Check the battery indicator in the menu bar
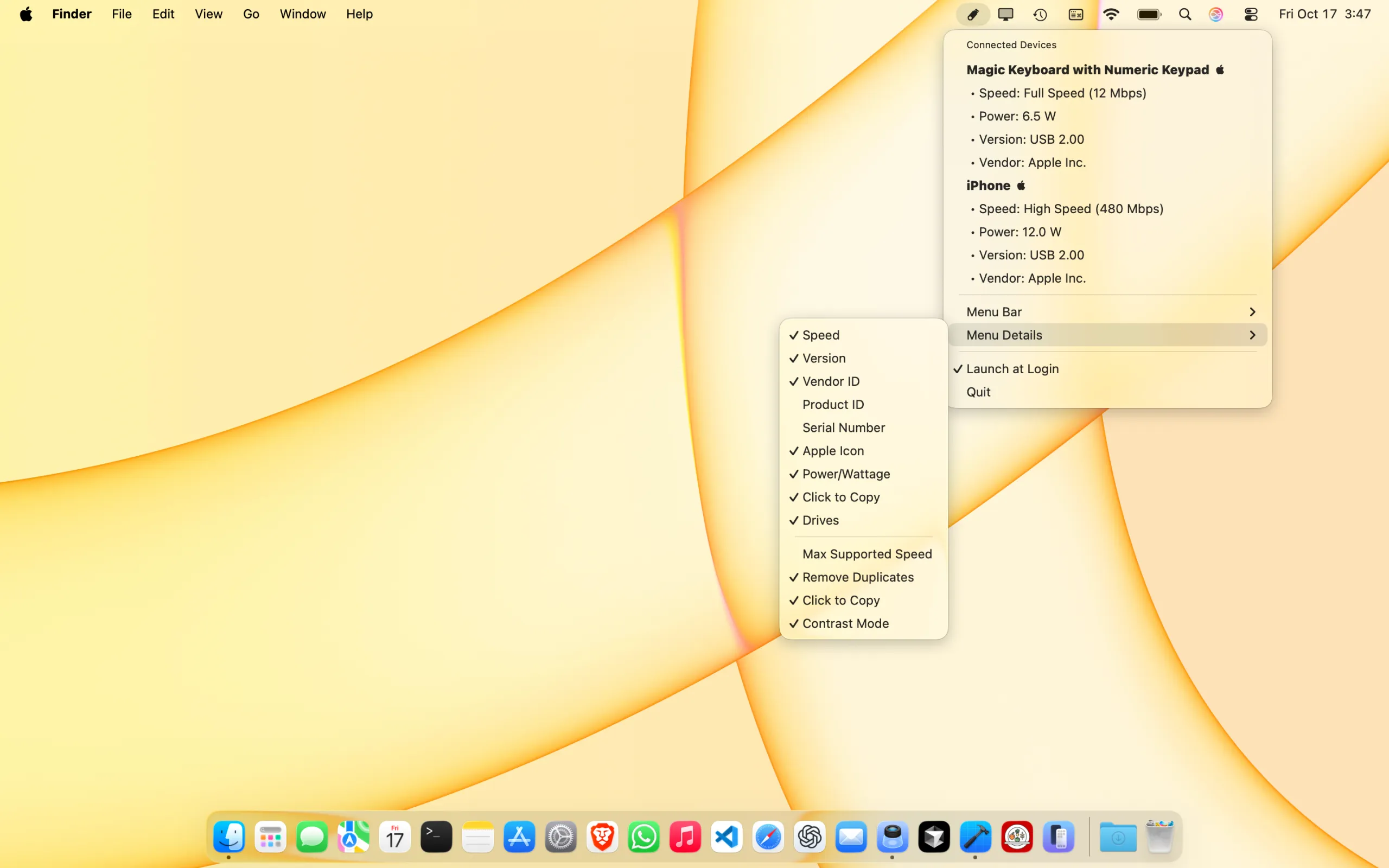 [1149, 14]
